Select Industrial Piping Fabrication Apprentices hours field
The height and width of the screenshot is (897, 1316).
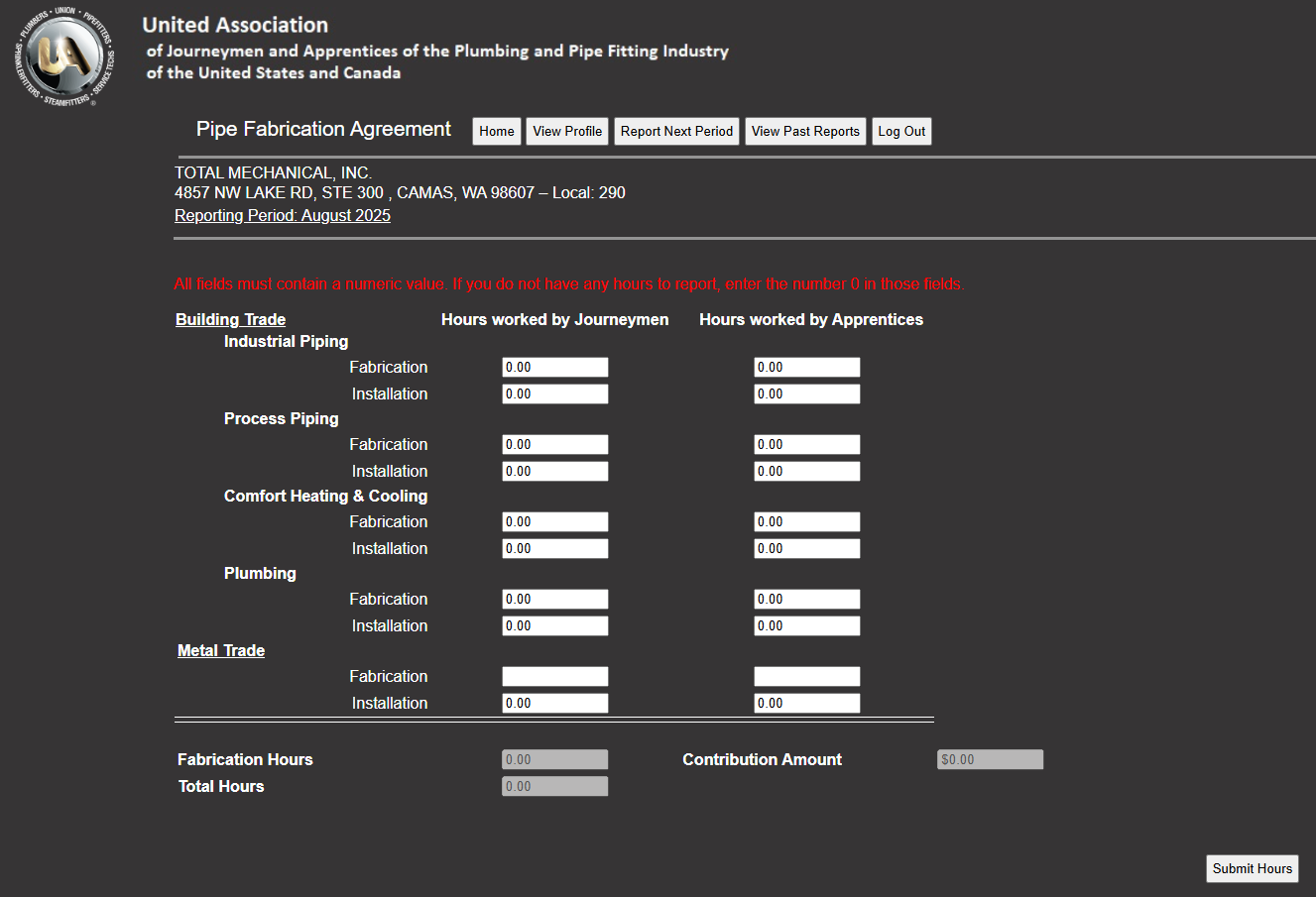[807, 367]
